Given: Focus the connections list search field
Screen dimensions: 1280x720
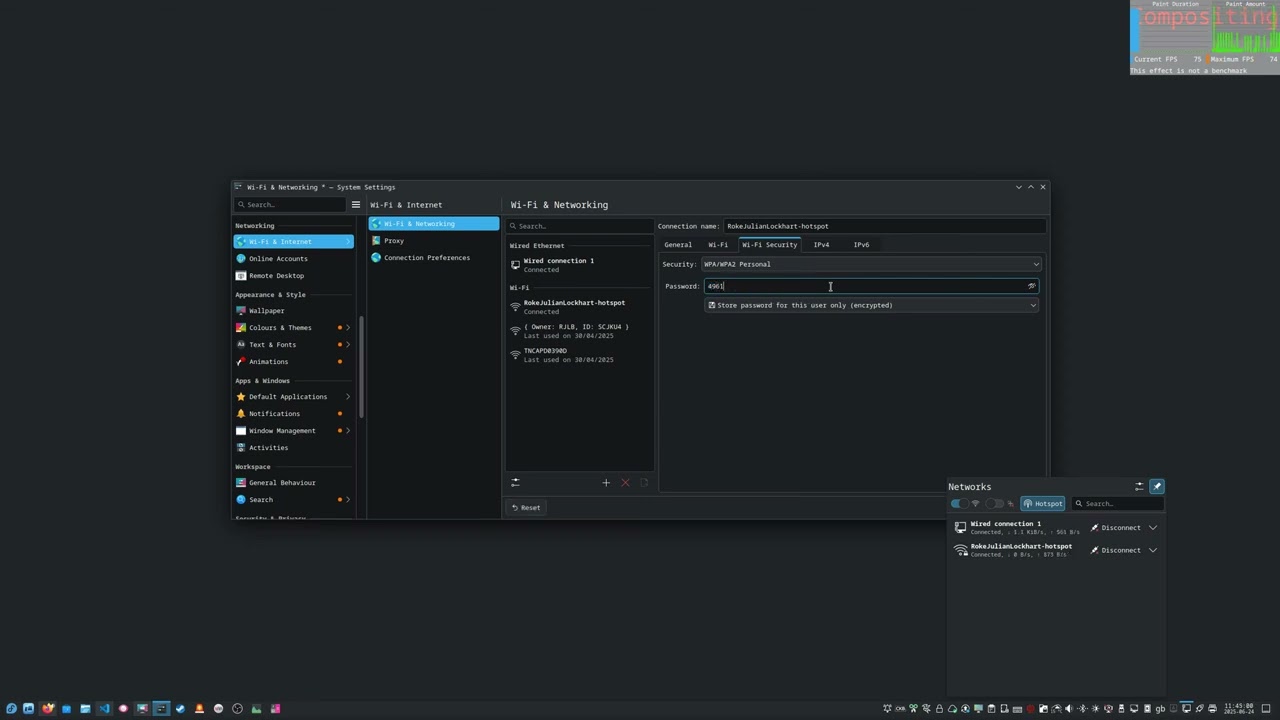Looking at the screenshot, I should click(x=580, y=226).
